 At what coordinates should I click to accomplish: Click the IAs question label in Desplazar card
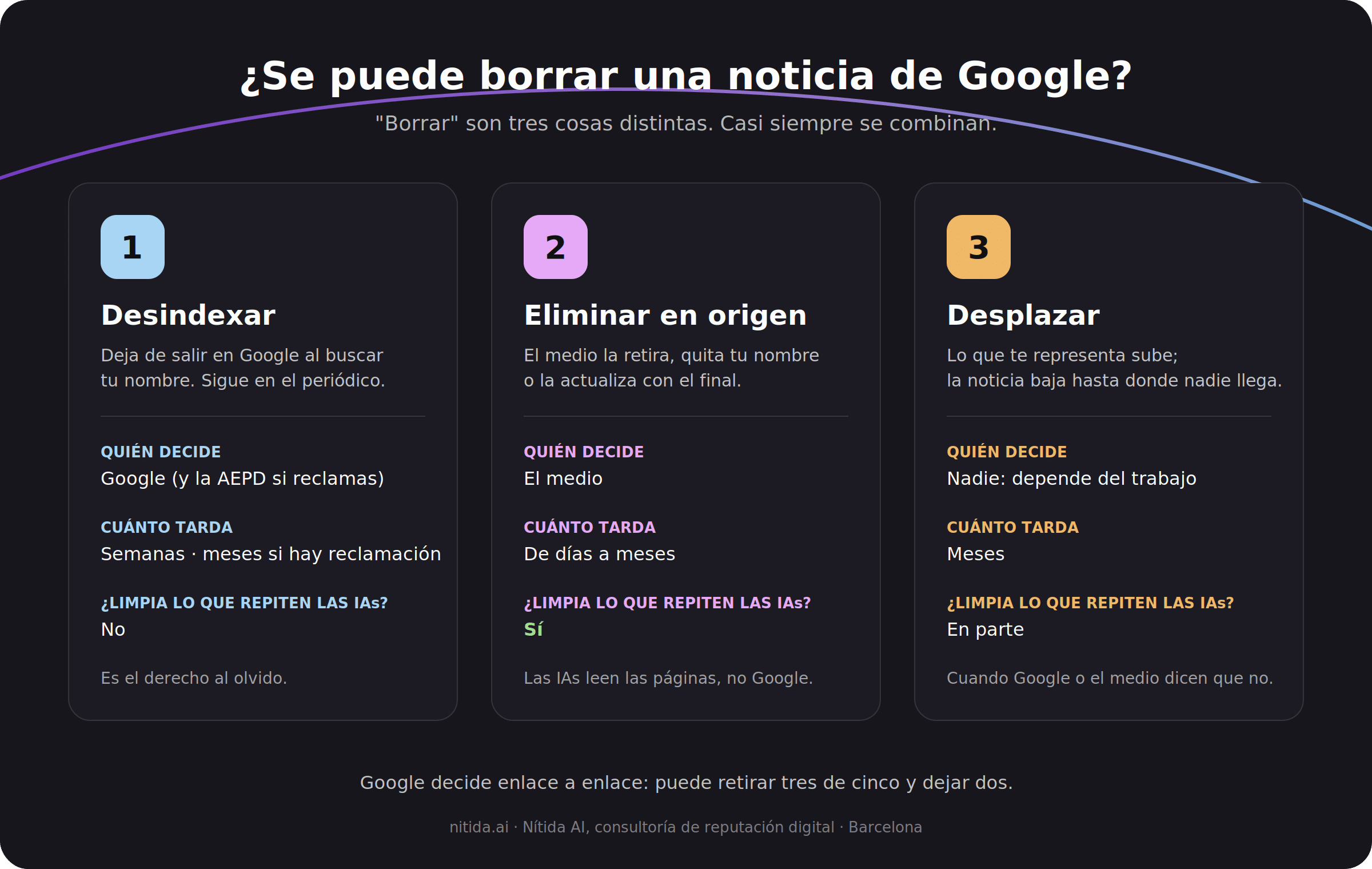[1090, 603]
